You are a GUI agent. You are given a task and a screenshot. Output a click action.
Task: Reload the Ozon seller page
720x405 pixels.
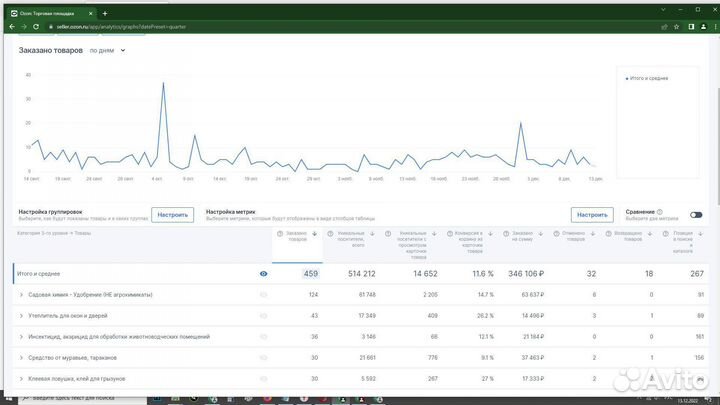tap(38, 26)
